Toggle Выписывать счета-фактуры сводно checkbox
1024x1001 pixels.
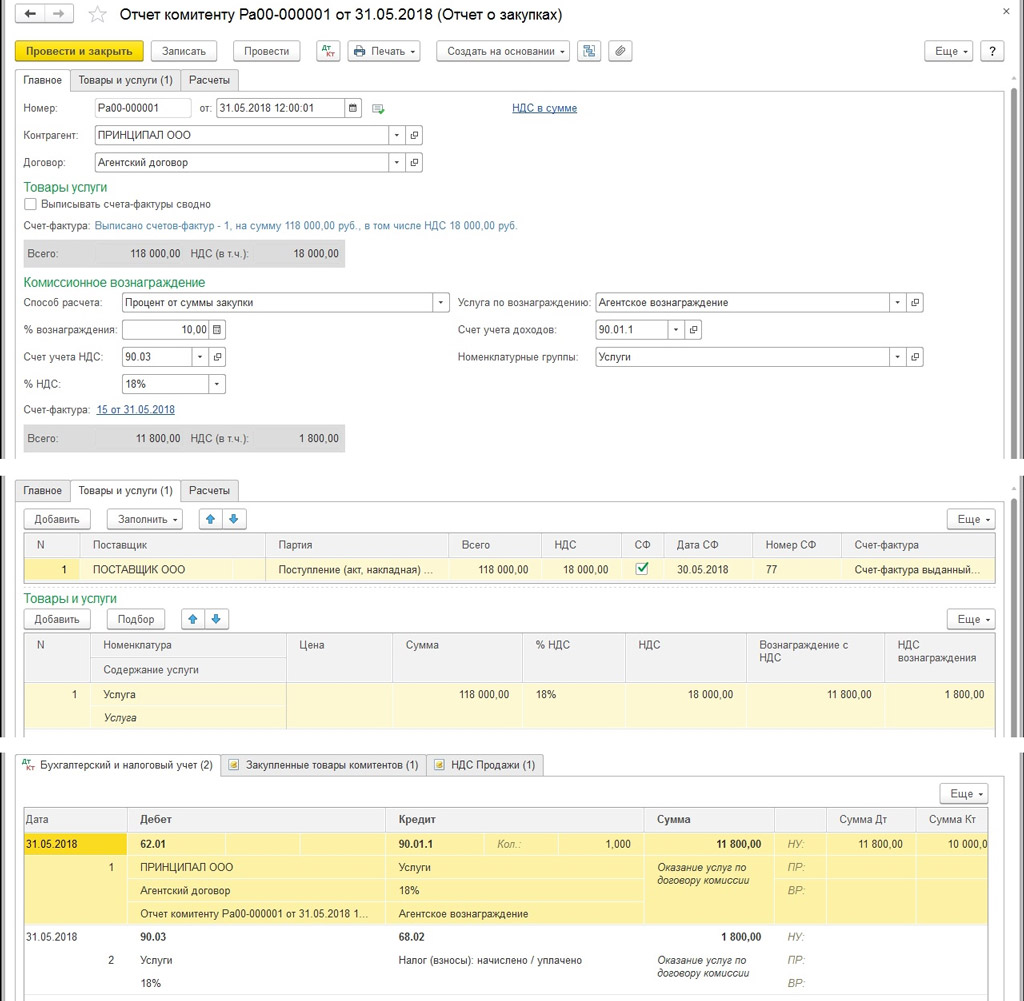(30, 204)
